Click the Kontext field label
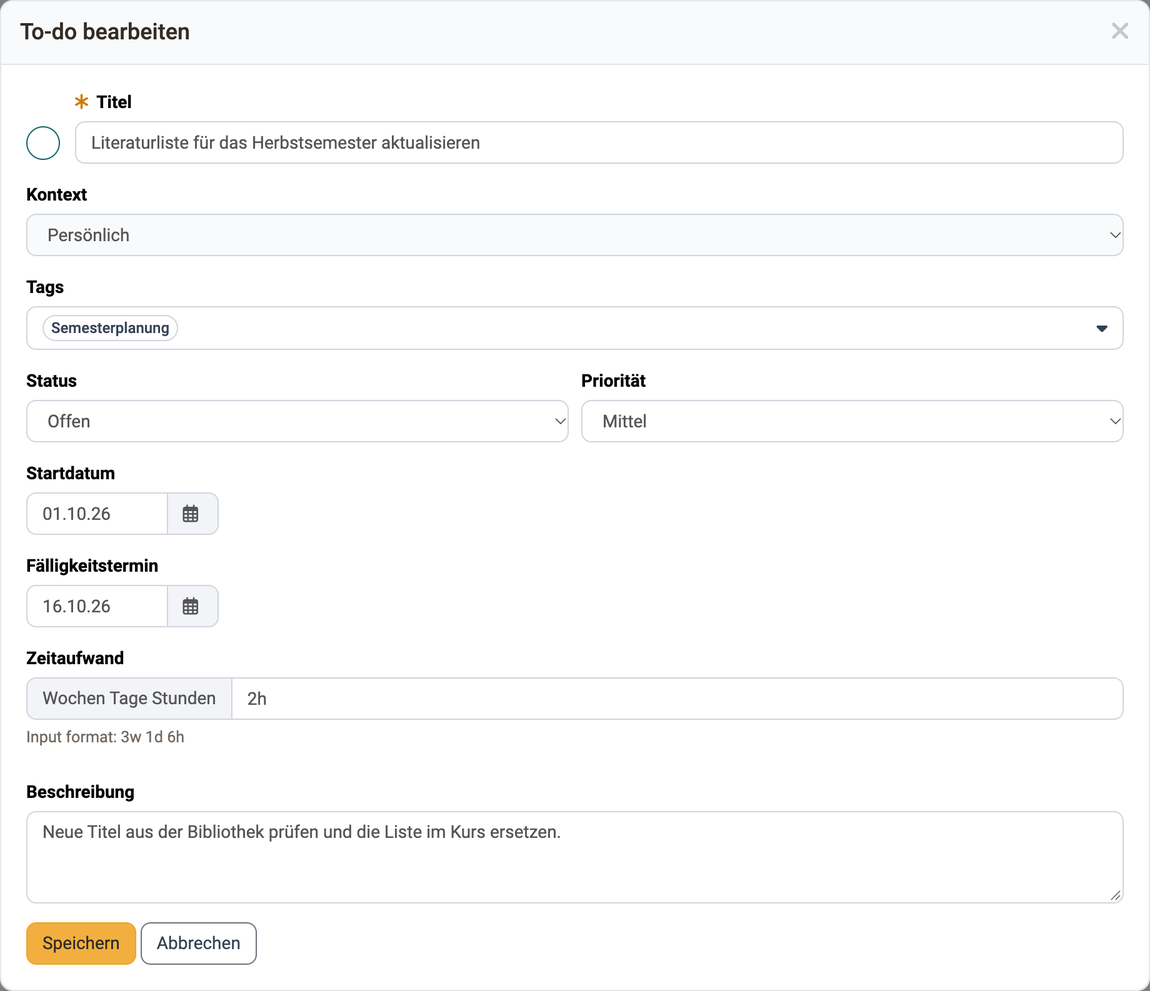1150x991 pixels. (x=56, y=194)
